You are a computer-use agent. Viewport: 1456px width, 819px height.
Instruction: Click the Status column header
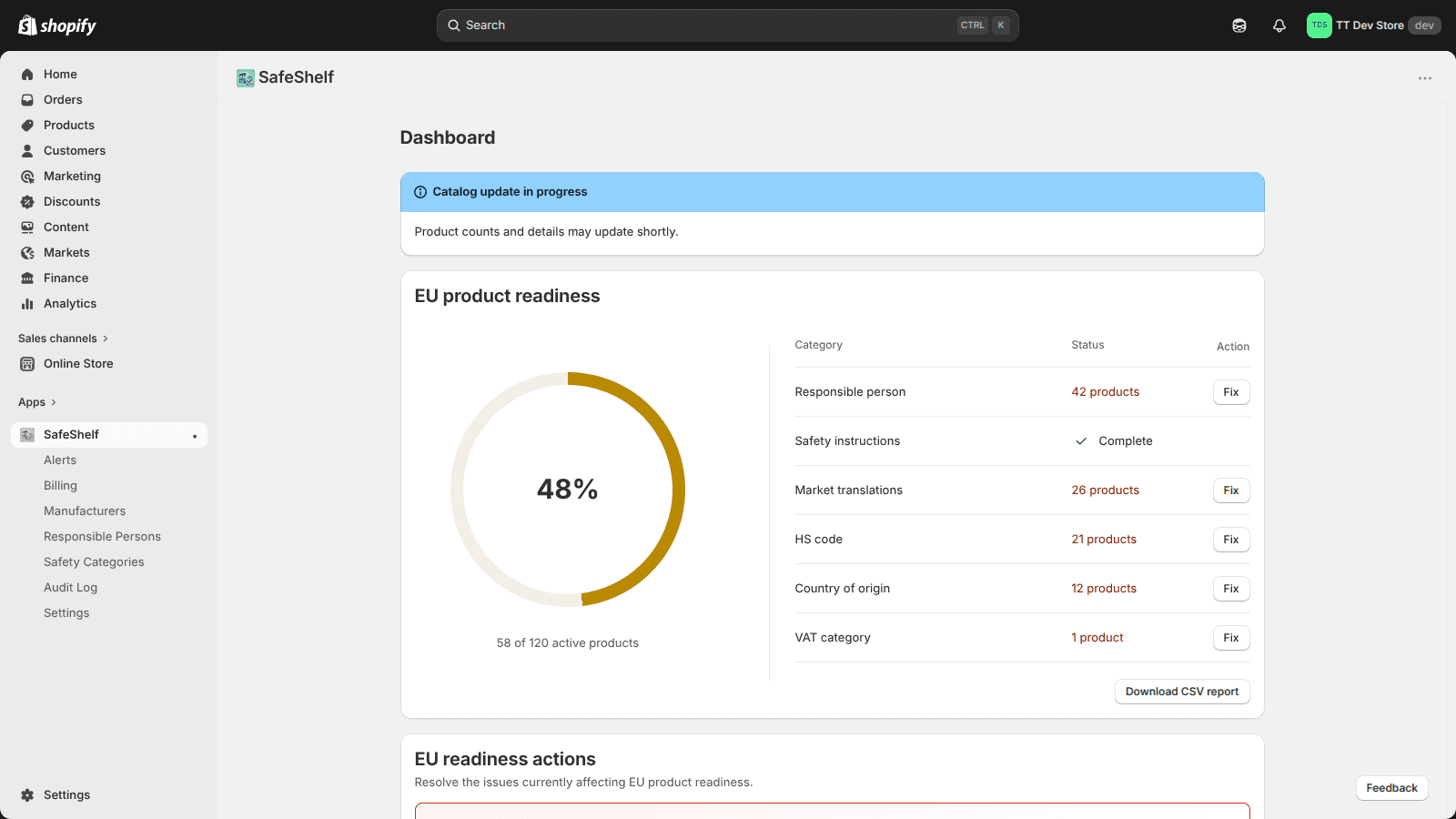pyautogui.click(x=1087, y=345)
